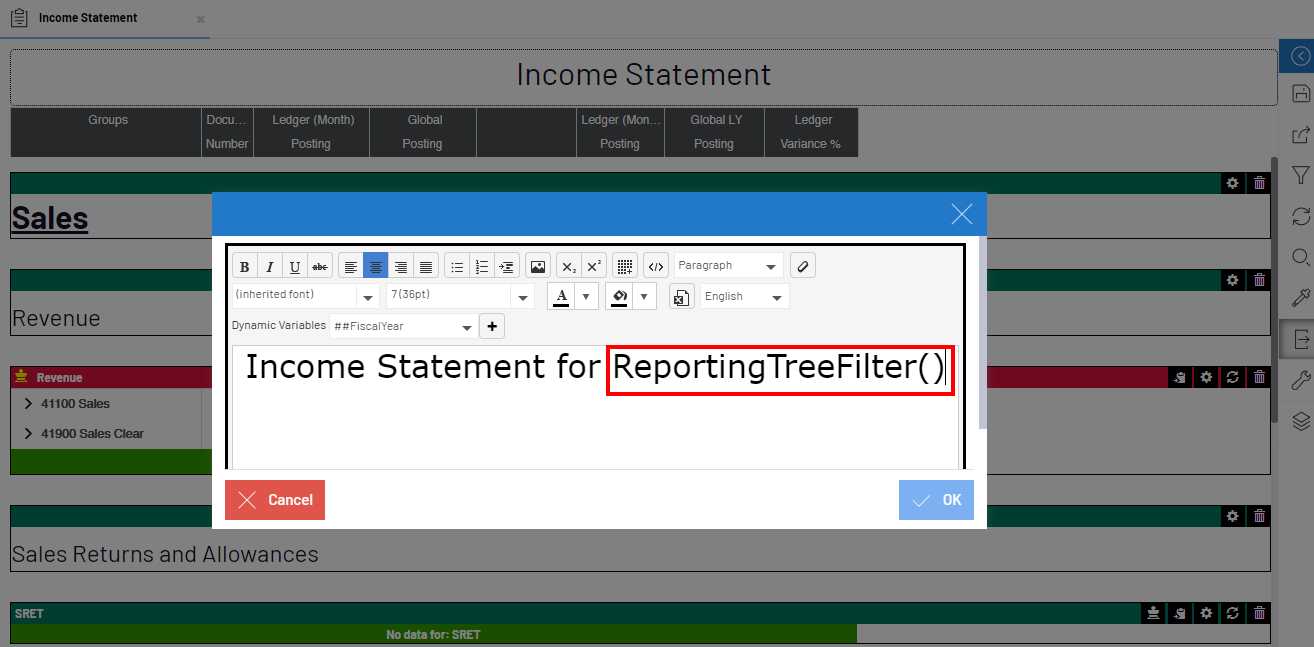Screen dimensions: 1314x647
Task: Expand the font size 7(36pt) dropdown
Action: coord(522,297)
